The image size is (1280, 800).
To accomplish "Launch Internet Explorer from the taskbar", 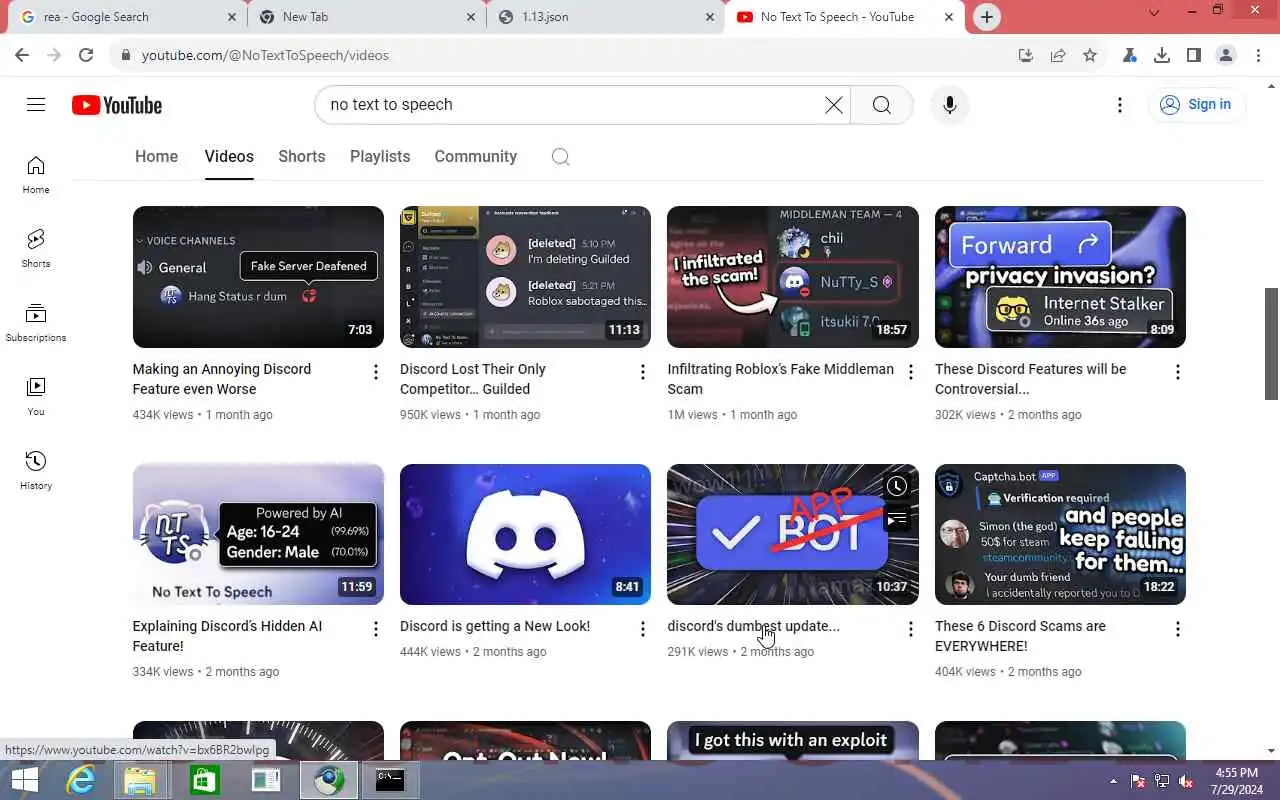I will (x=80, y=780).
